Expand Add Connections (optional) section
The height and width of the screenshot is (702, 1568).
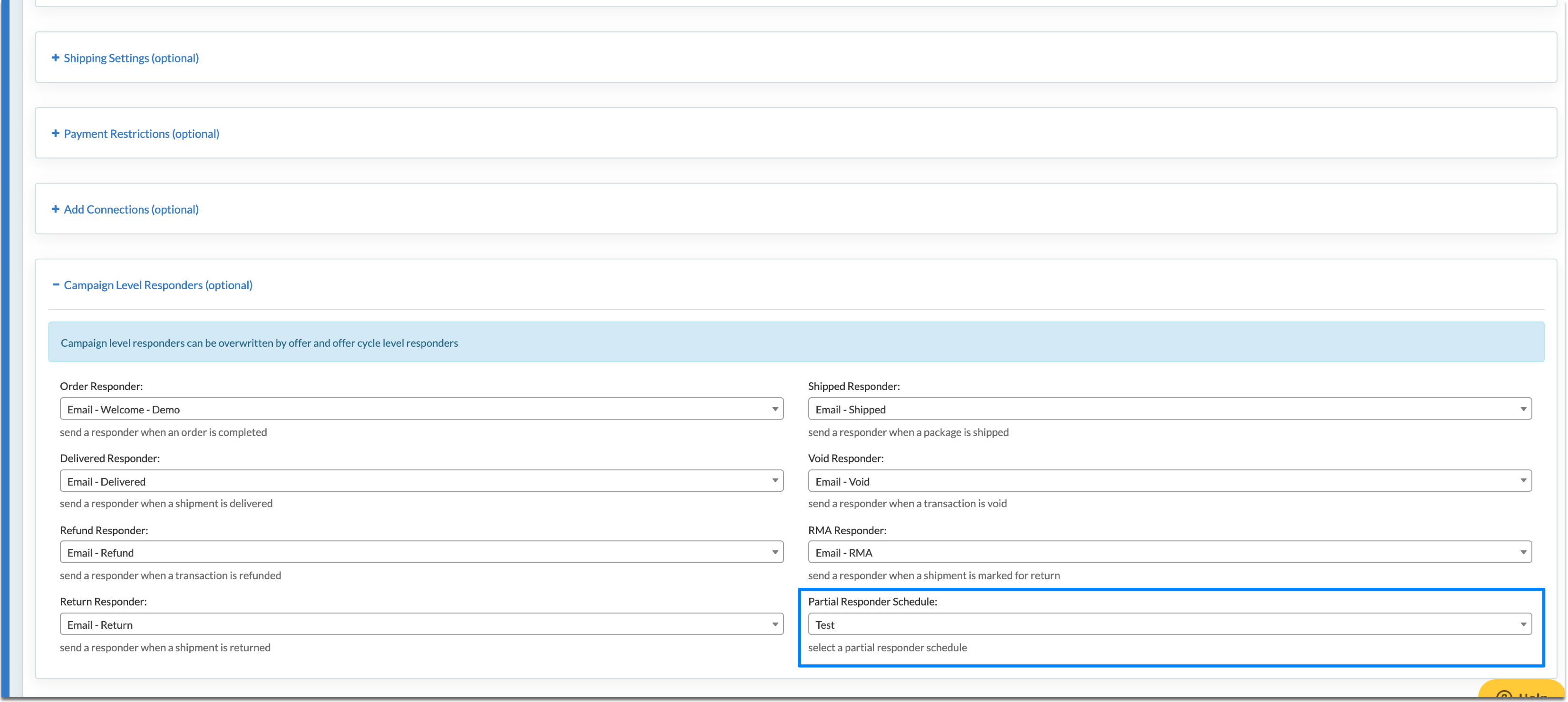(131, 209)
